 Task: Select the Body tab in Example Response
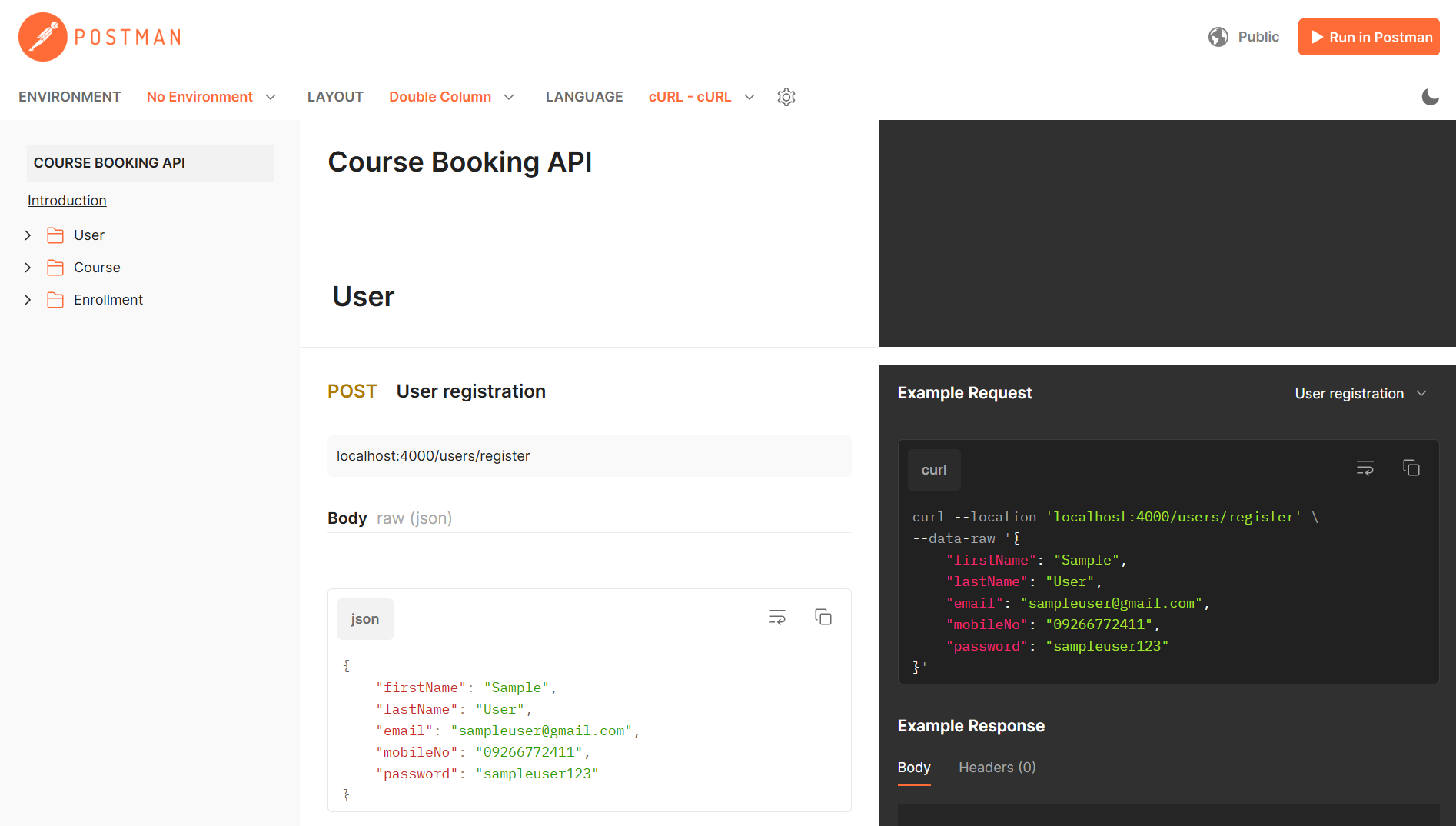913,767
